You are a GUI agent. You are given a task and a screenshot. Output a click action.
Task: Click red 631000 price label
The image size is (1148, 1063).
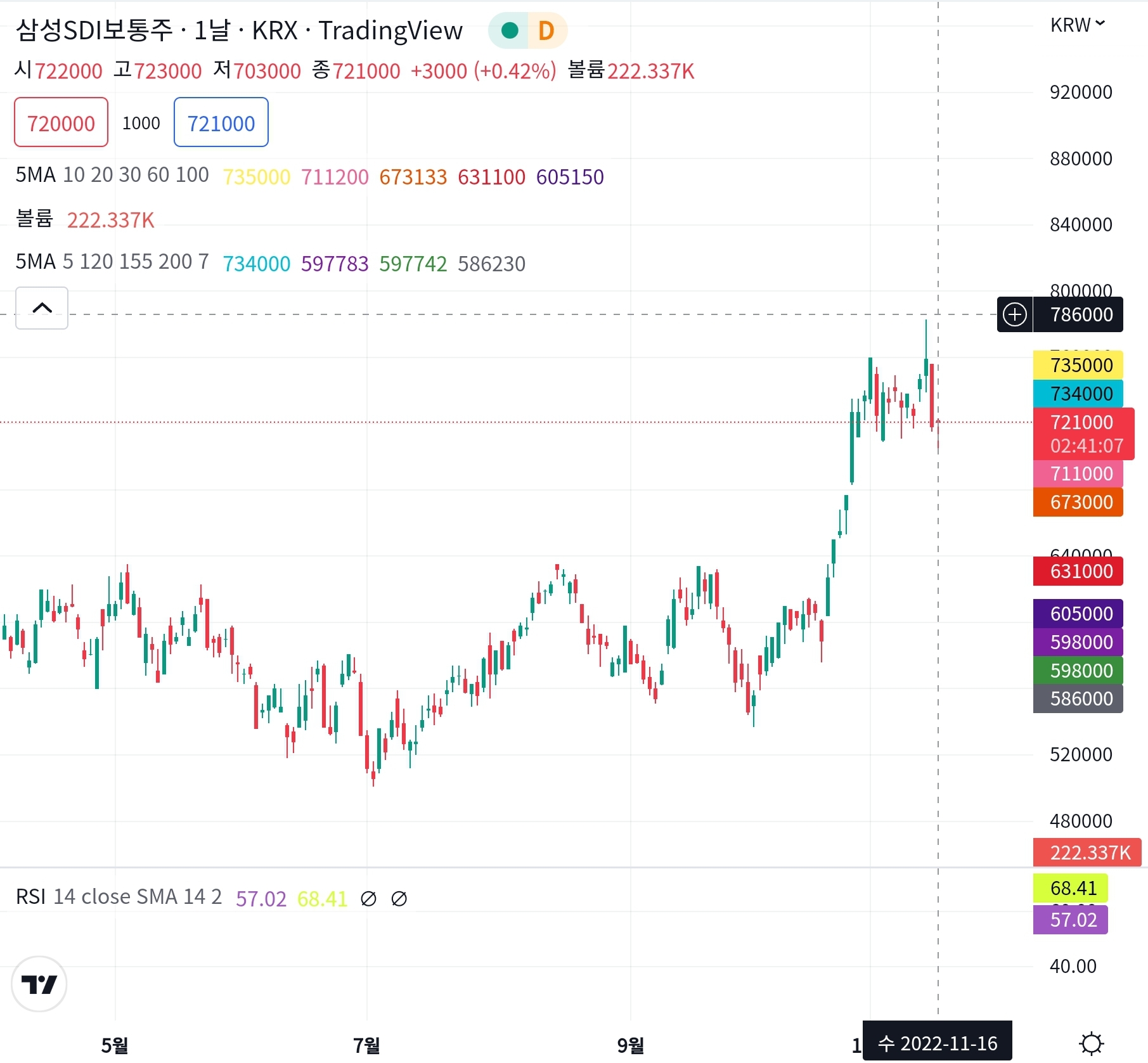click(x=1078, y=571)
